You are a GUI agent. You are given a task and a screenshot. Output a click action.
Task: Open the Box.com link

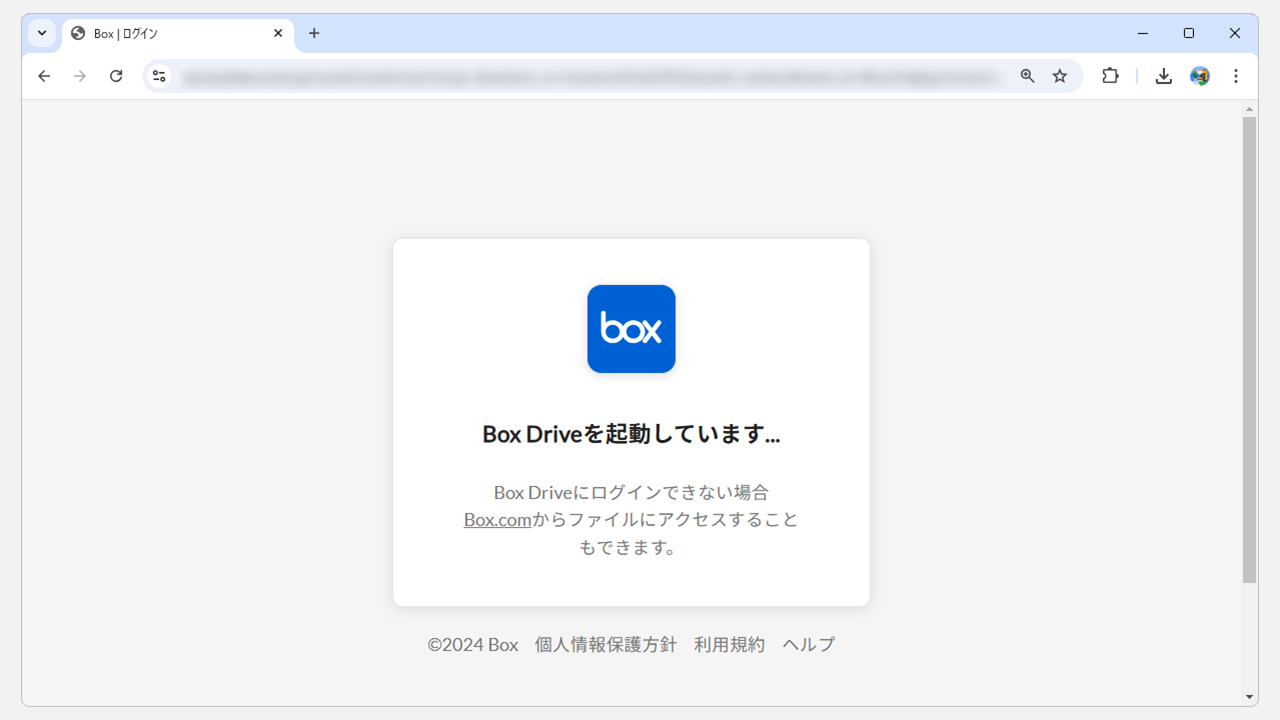tap(497, 519)
